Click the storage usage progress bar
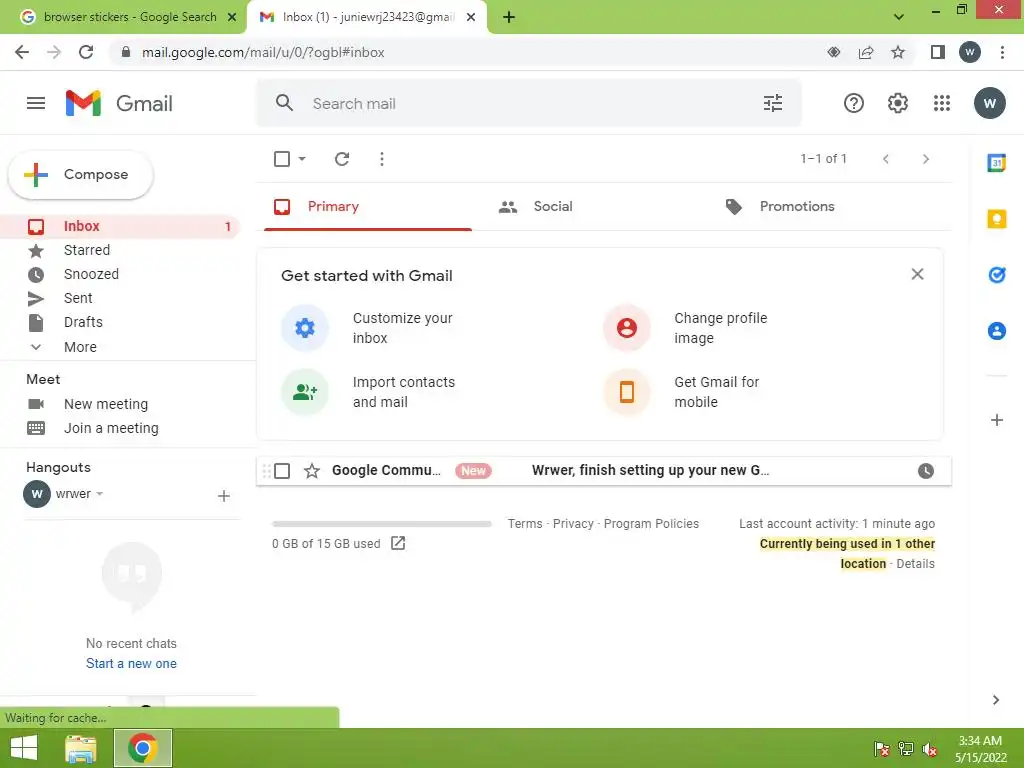 pyautogui.click(x=381, y=524)
